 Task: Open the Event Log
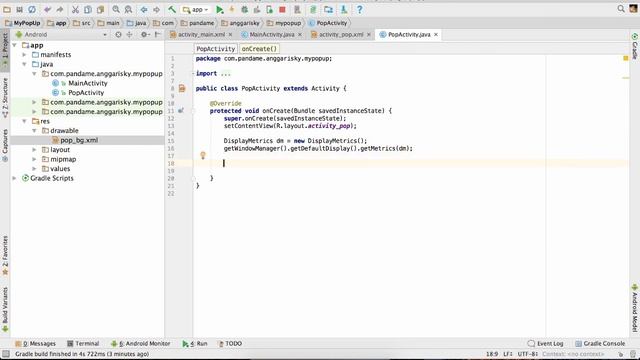pos(545,344)
